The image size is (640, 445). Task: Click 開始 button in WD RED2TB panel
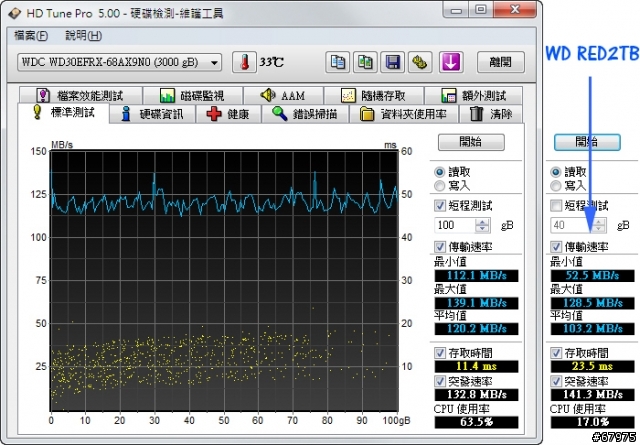pyautogui.click(x=587, y=142)
